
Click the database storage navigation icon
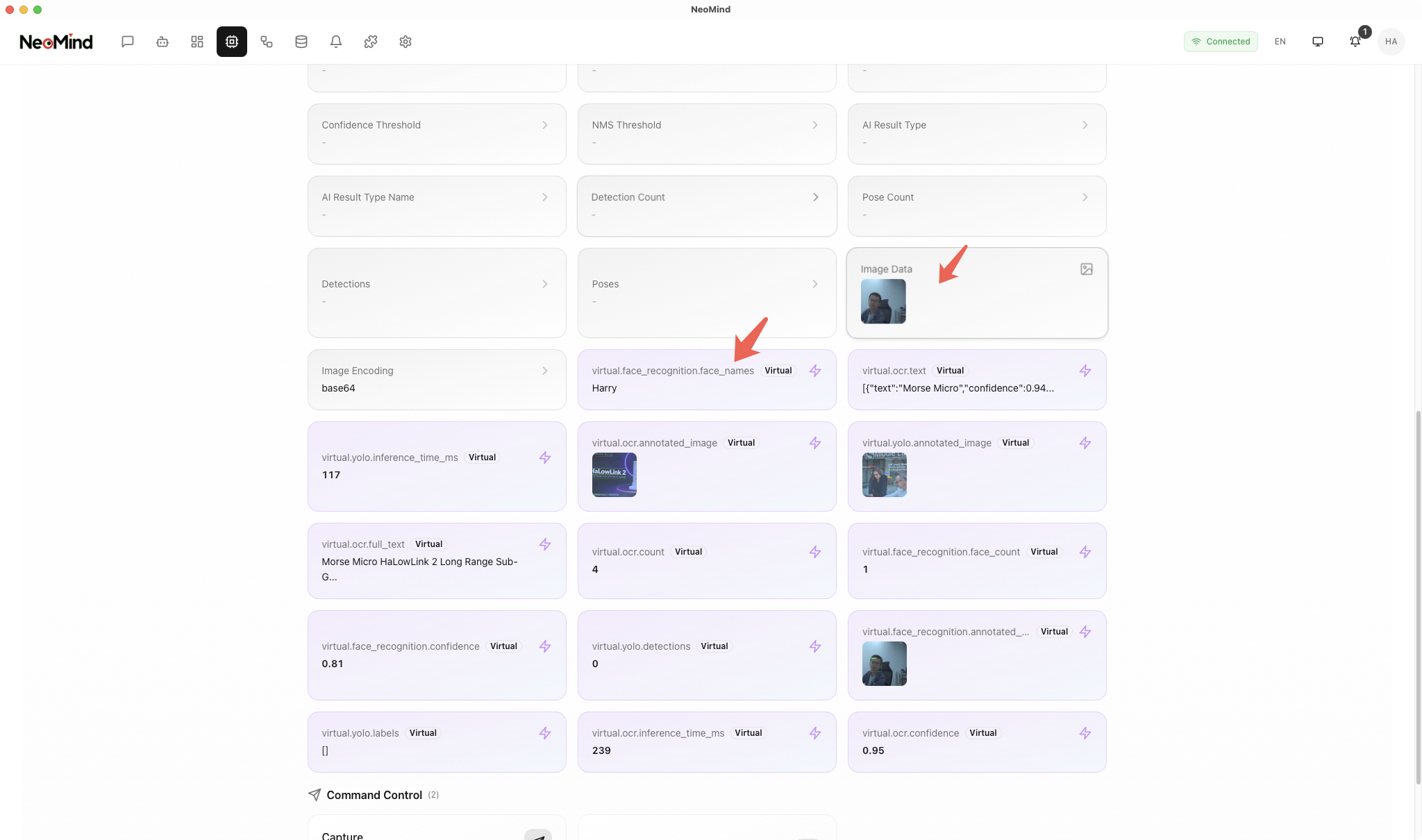click(301, 42)
